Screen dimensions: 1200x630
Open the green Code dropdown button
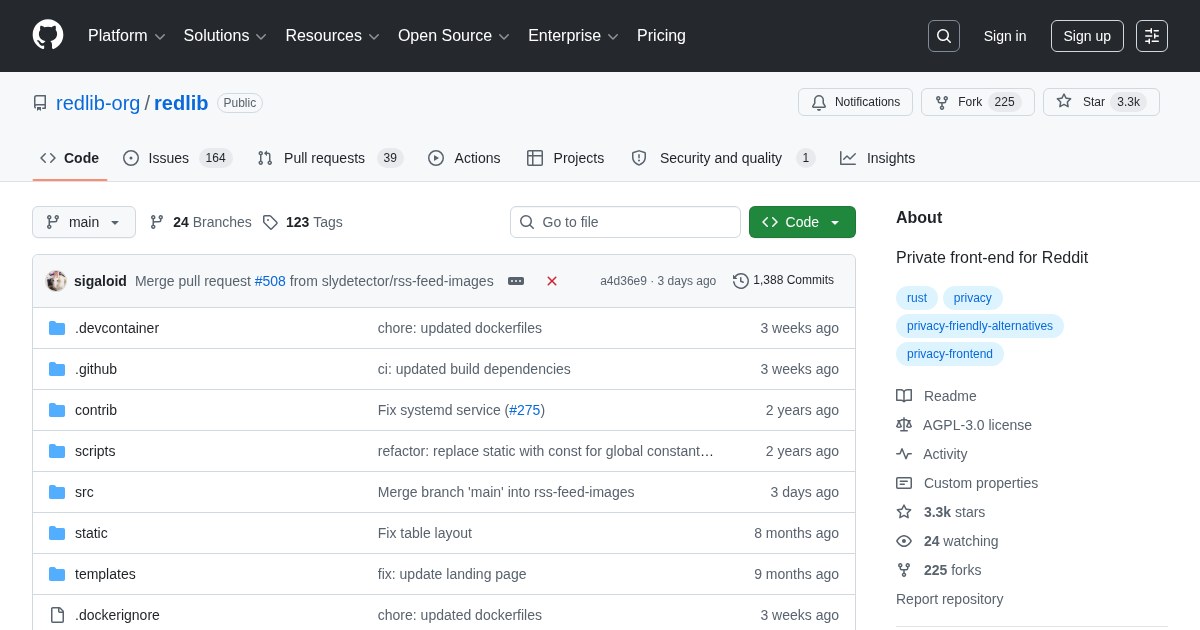tap(802, 222)
